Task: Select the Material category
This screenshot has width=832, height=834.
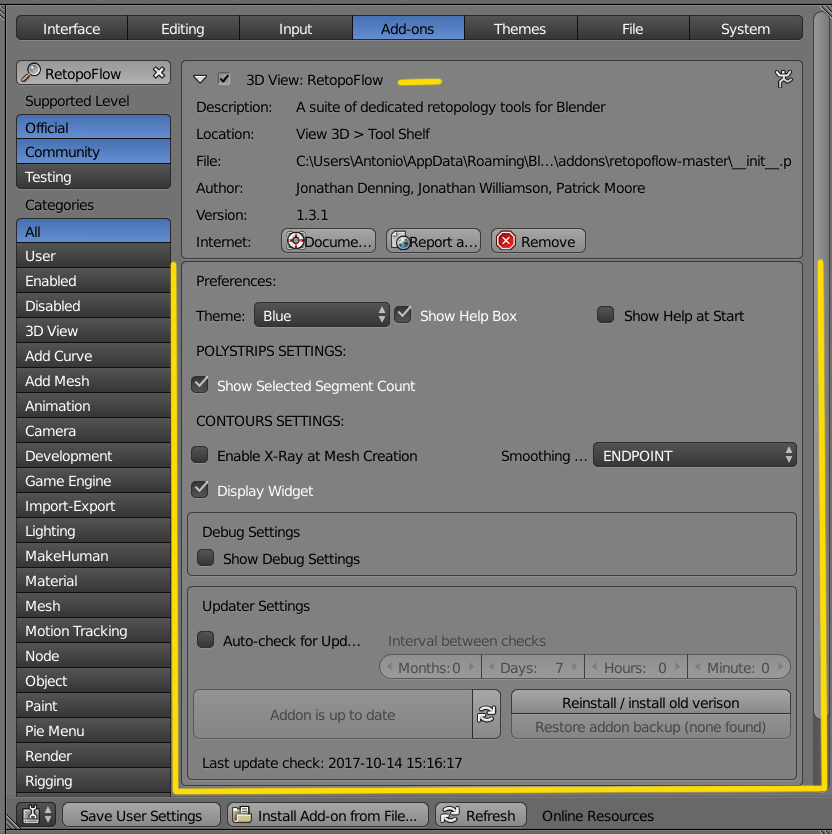Action: (x=93, y=581)
